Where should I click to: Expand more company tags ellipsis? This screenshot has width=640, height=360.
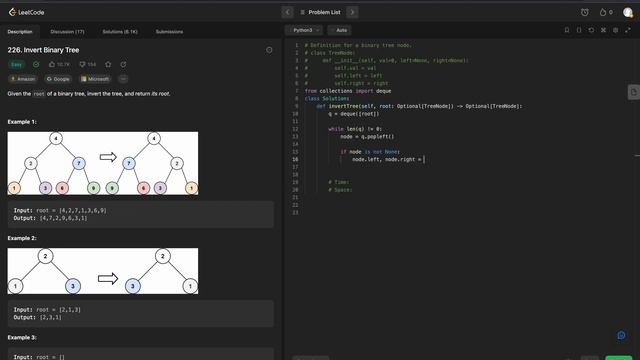123,79
